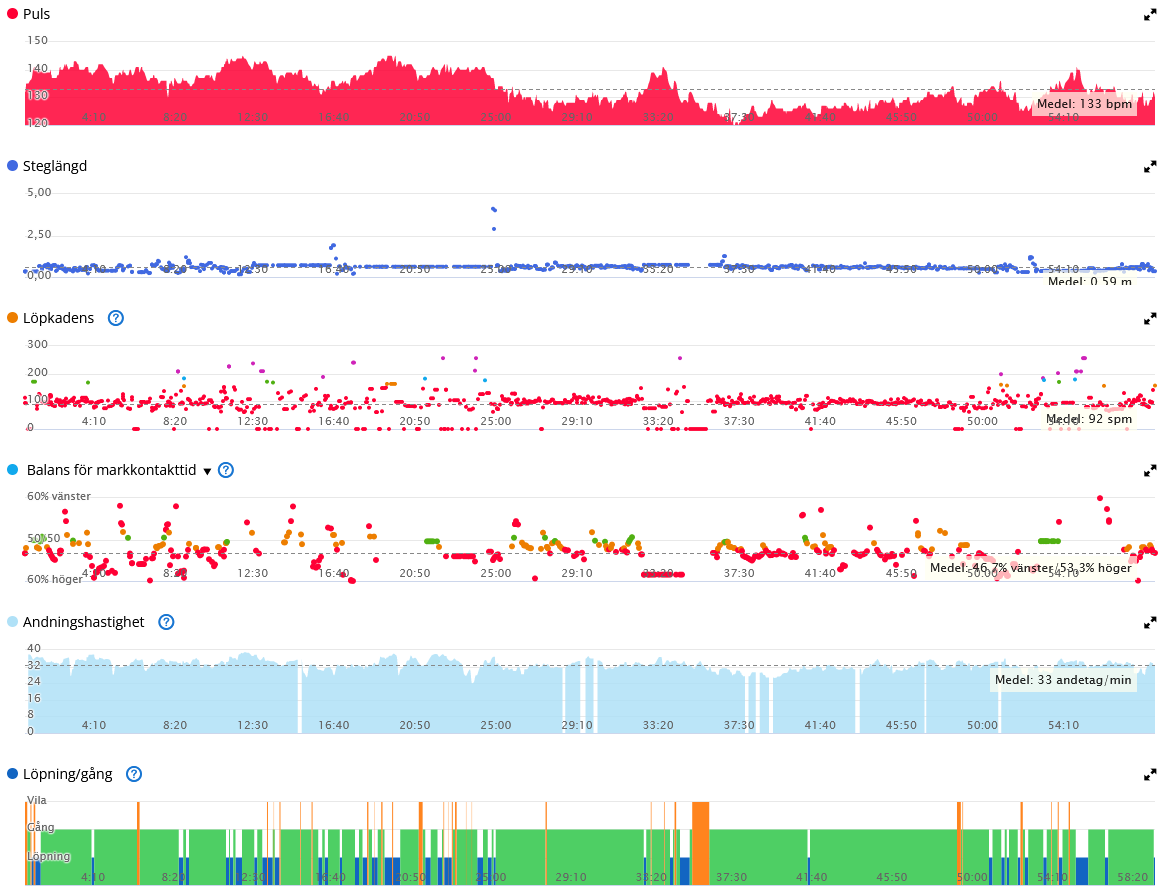Expand the Steglängd chart to fullscreen

point(1150,167)
